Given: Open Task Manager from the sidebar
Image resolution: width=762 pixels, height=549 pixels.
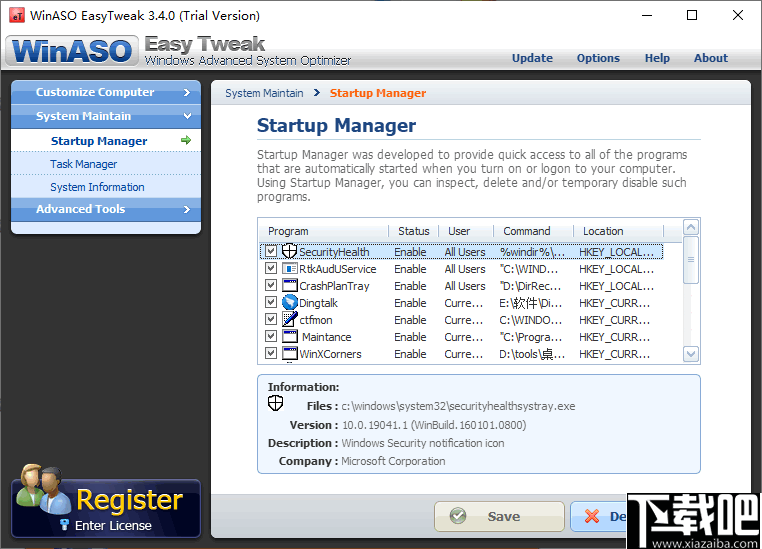Looking at the screenshot, I should [x=106, y=164].
